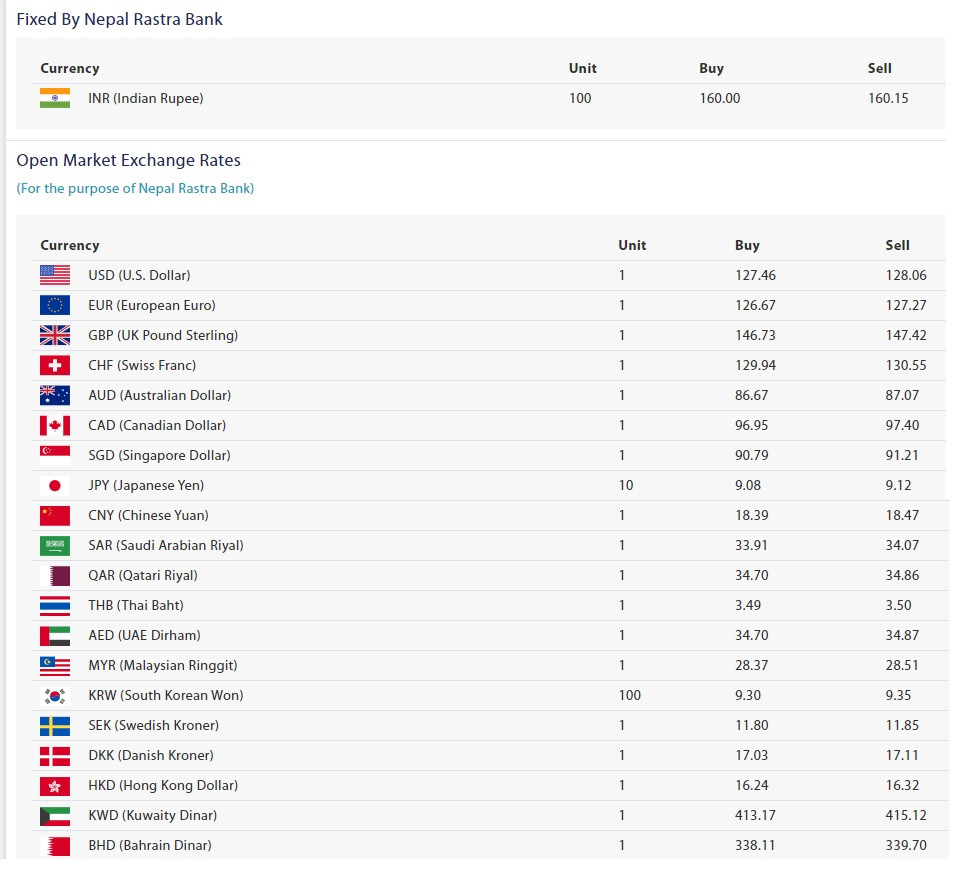Click the Chinese flag icon
974x876 pixels.
coord(55,516)
